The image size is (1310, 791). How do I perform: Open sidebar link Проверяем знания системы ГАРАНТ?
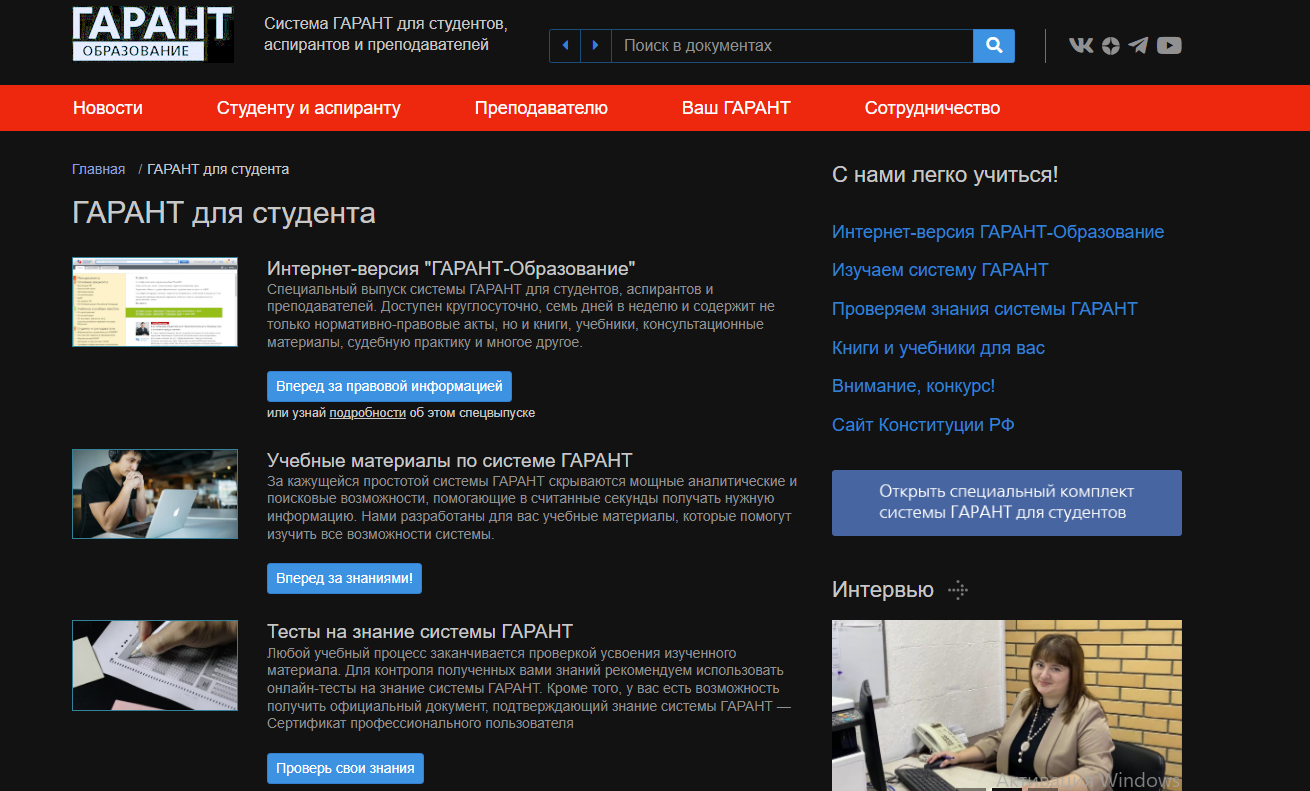point(985,309)
